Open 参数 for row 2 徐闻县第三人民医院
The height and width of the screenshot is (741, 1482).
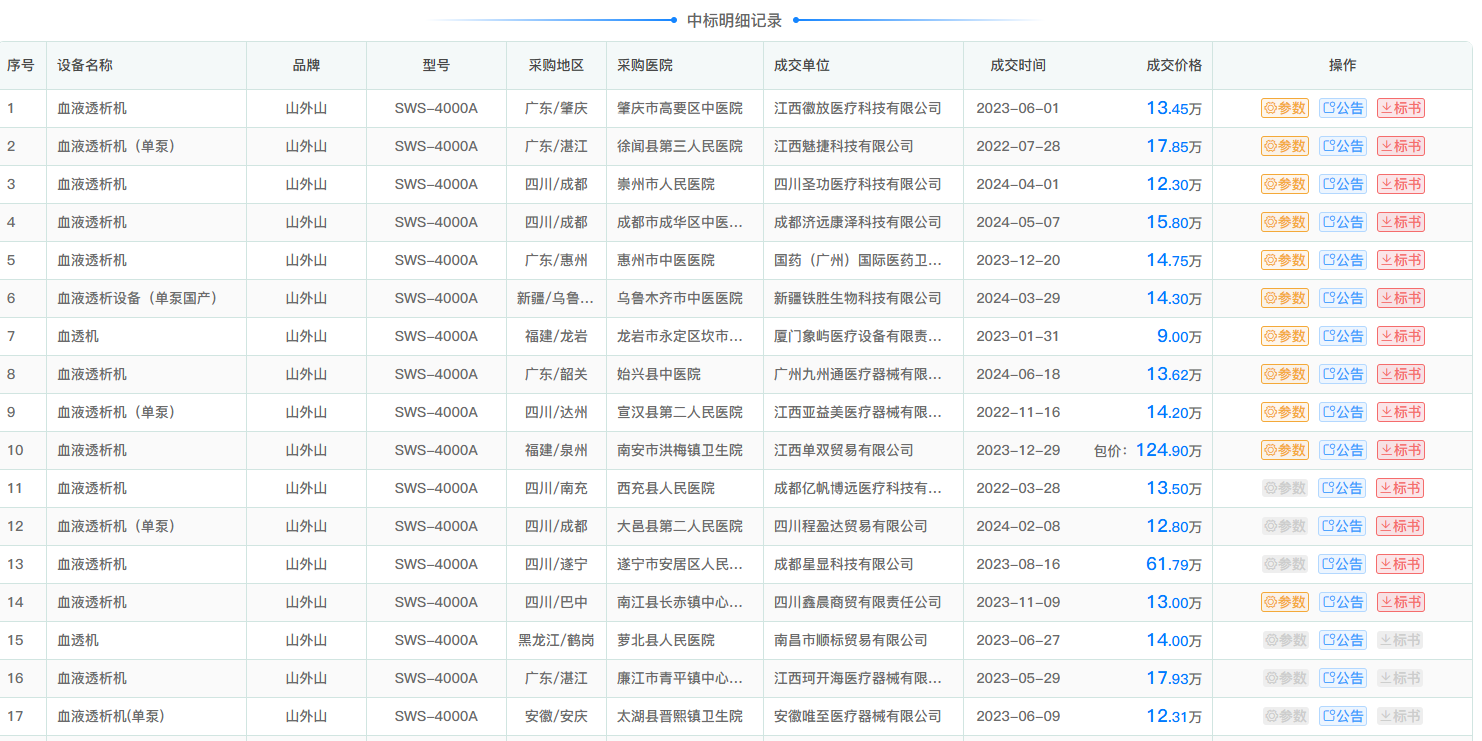tap(1285, 146)
